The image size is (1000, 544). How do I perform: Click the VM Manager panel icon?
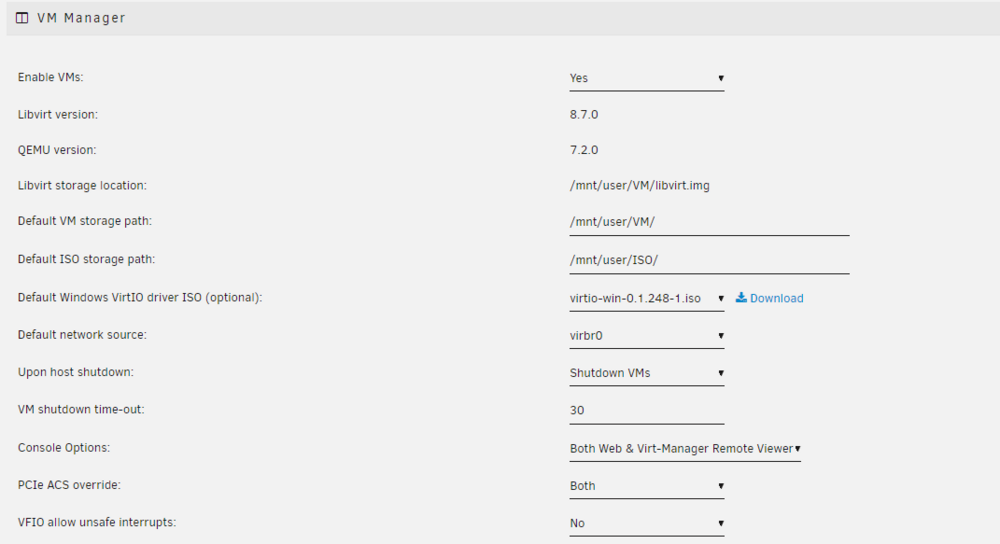click(x=22, y=18)
